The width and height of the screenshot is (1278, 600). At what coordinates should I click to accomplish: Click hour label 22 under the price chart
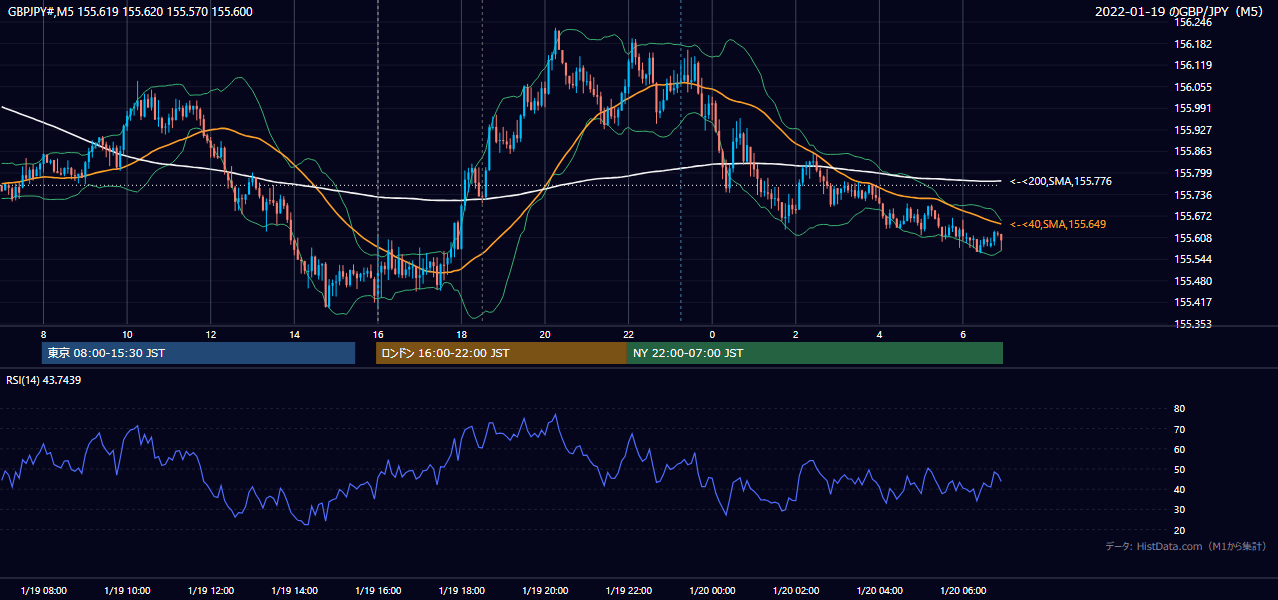point(628,333)
